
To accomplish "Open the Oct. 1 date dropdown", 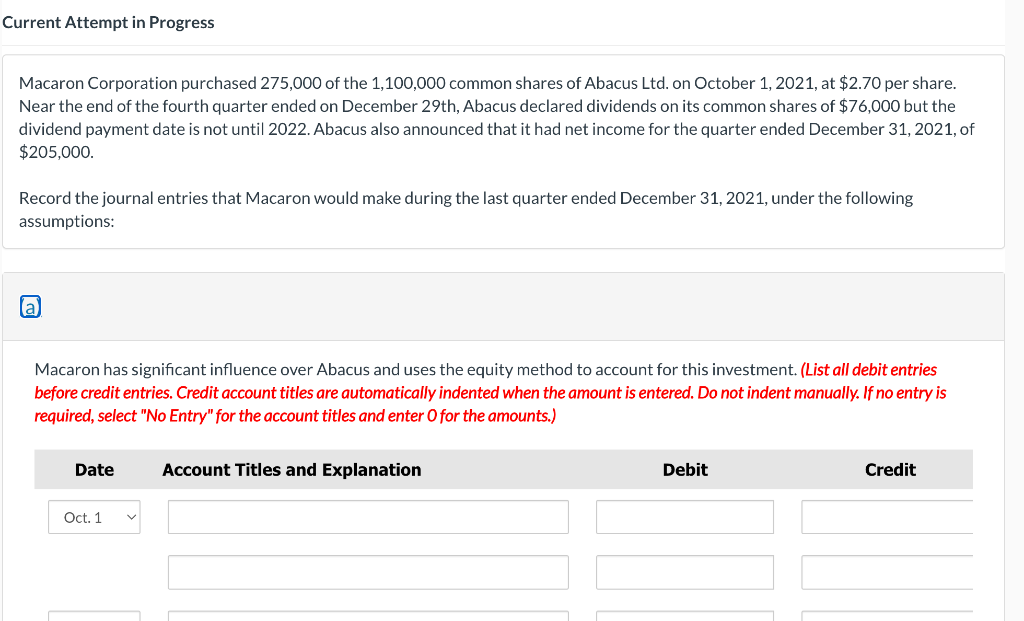I will [x=94, y=517].
